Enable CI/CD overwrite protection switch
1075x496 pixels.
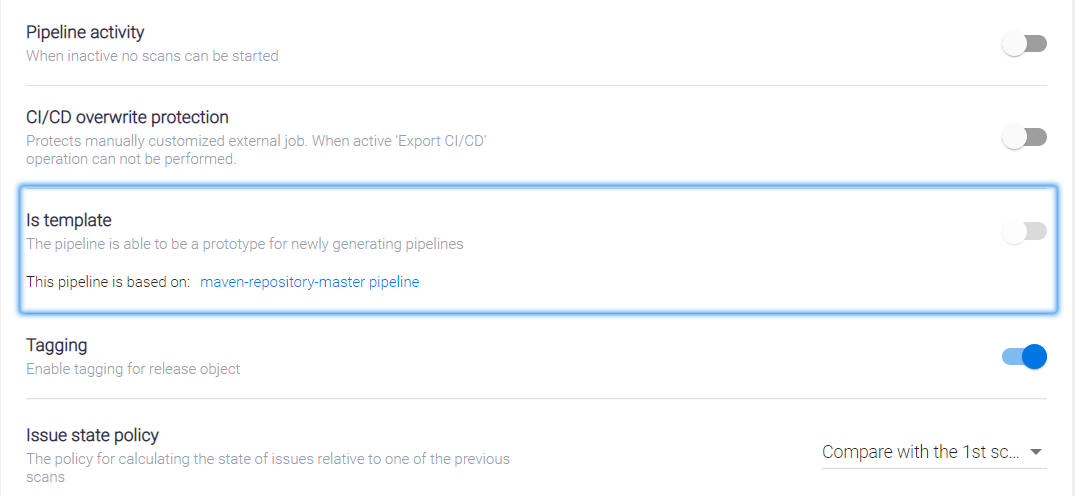click(1024, 137)
